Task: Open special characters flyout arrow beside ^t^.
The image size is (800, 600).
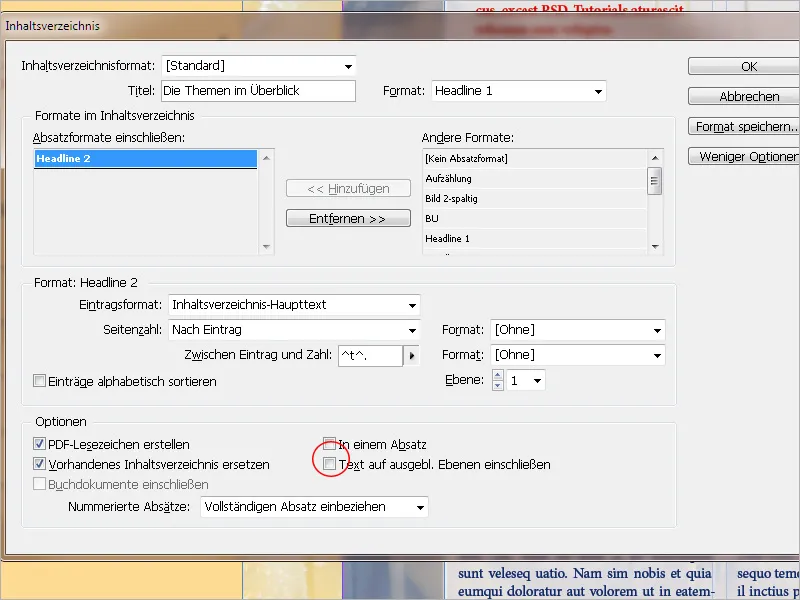Action: [412, 356]
